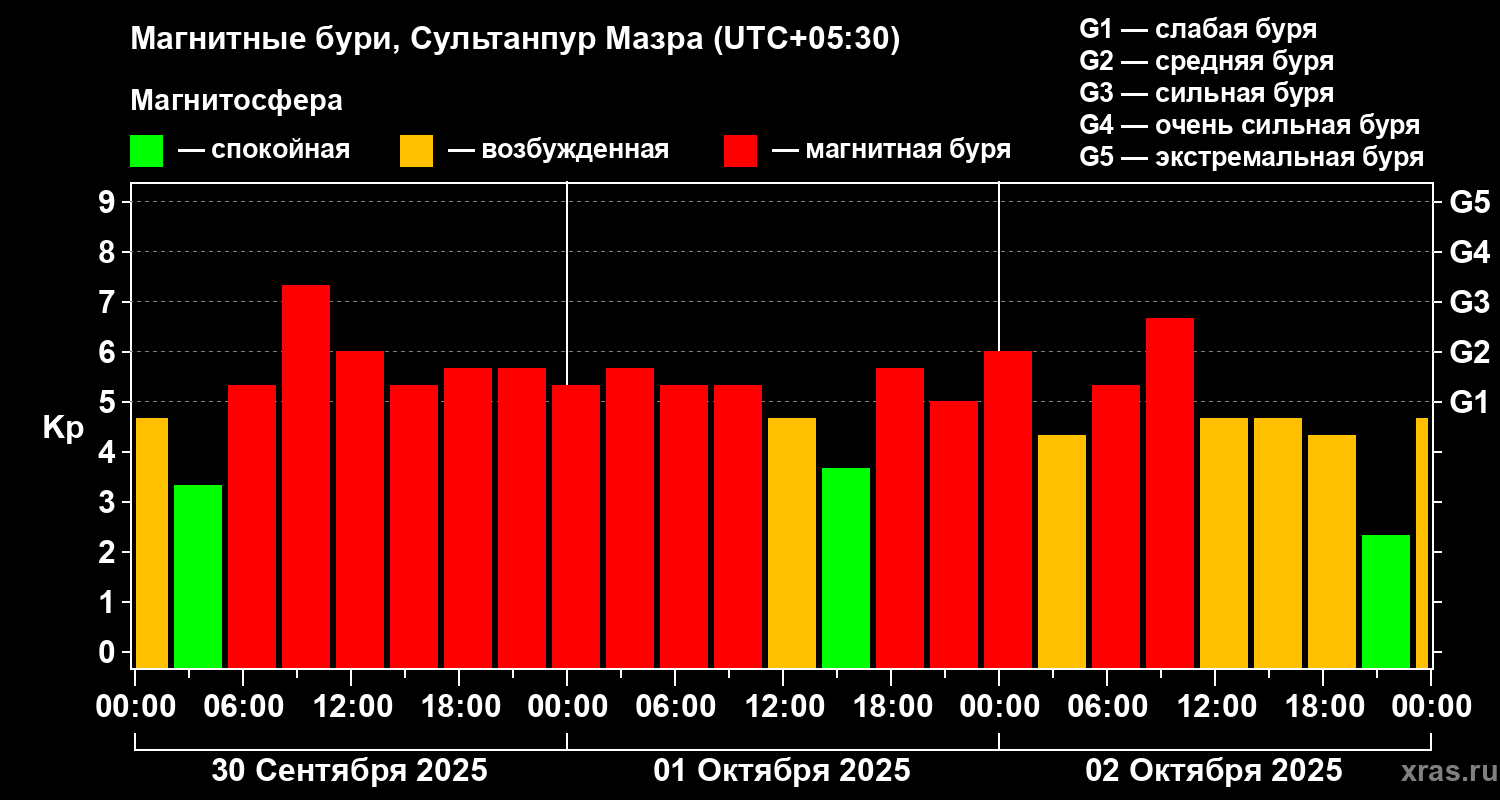
Task: Click the red 'магнитная буря' legend swatch
Action: pyautogui.click(x=739, y=150)
